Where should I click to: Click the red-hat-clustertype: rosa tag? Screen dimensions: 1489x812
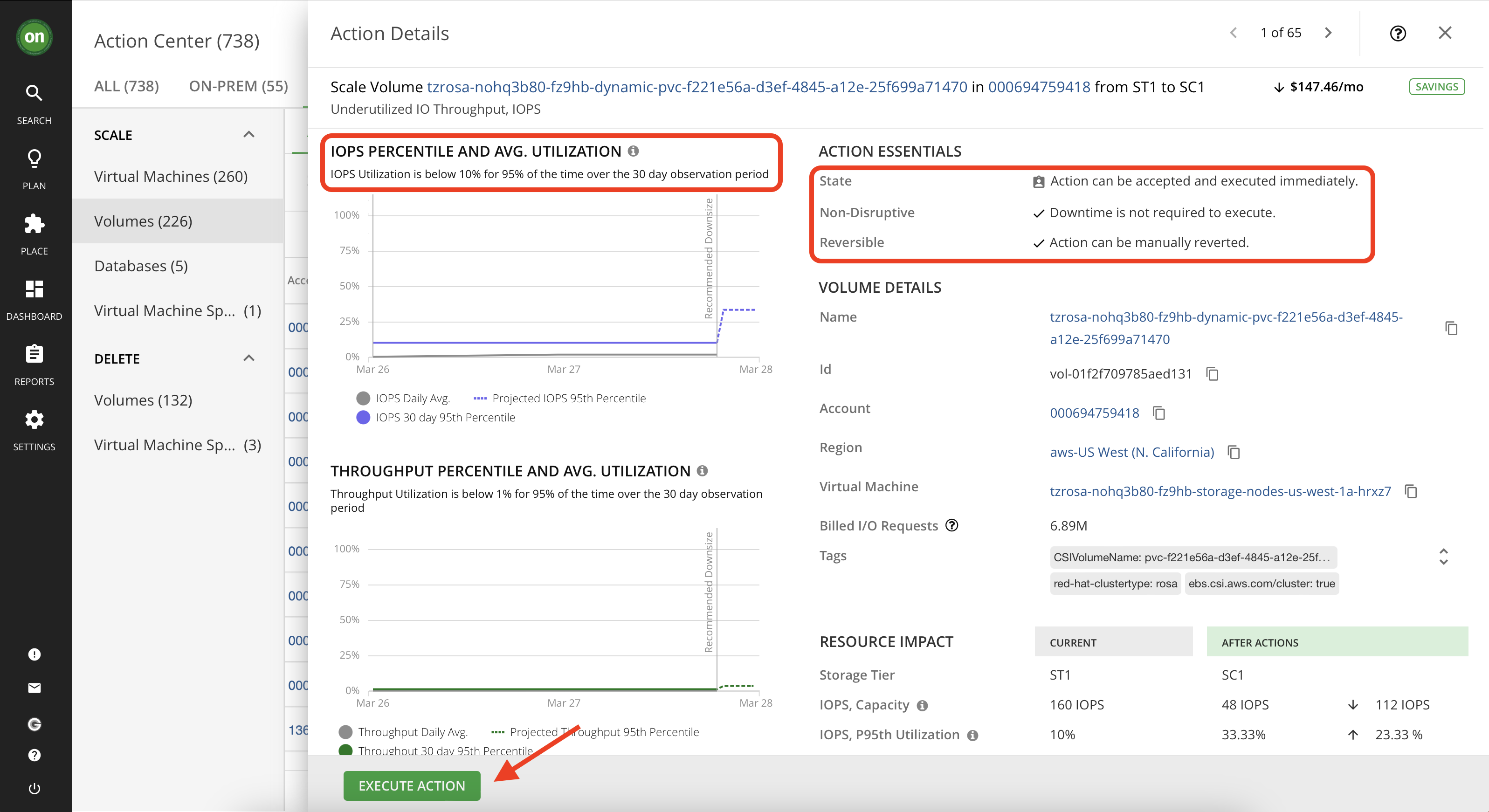click(1115, 583)
